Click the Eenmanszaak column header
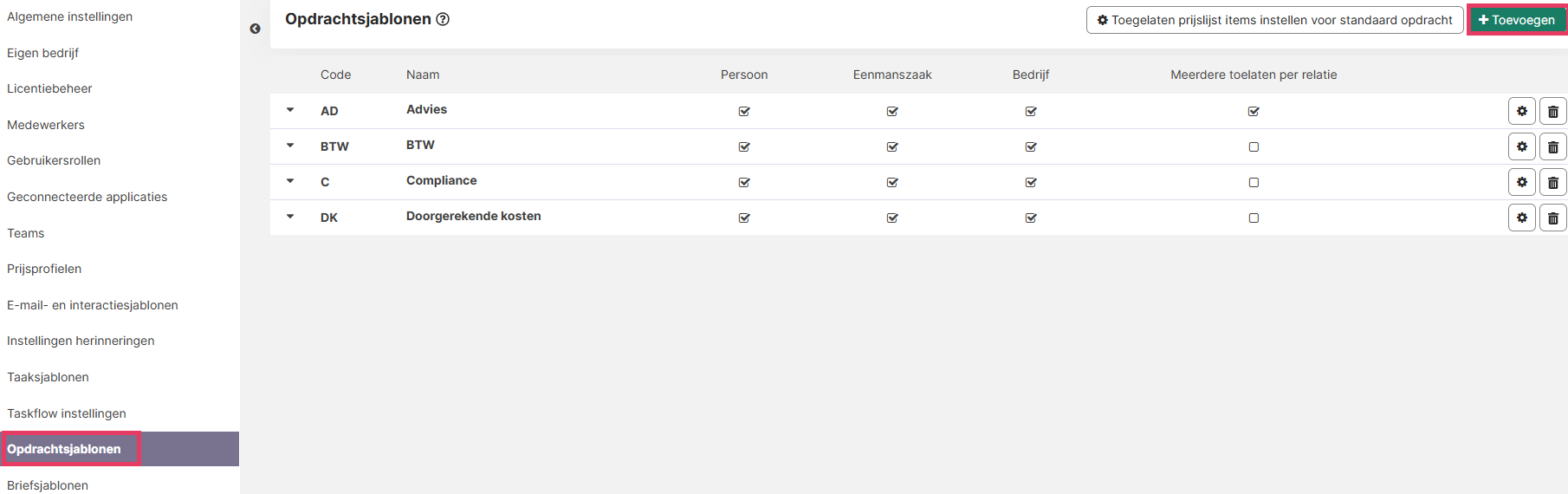Image resolution: width=1568 pixels, height=494 pixels. pyautogui.click(x=892, y=75)
